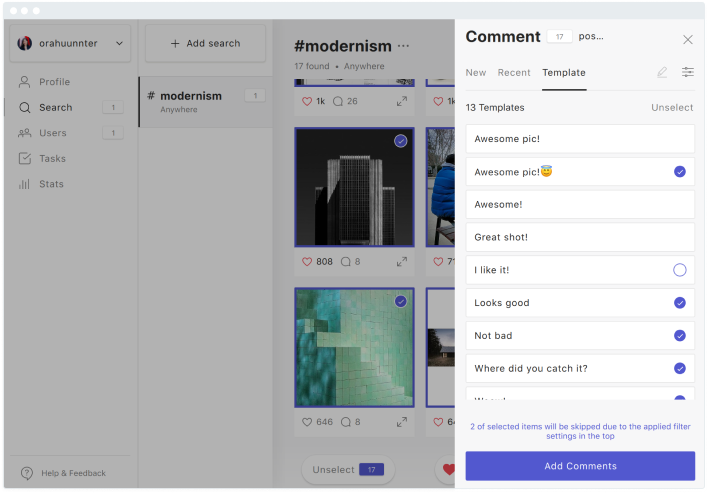Viewport: 708px width, 493px height.
Task: Open the blue jacket photo thumbnail
Action: coord(440,187)
